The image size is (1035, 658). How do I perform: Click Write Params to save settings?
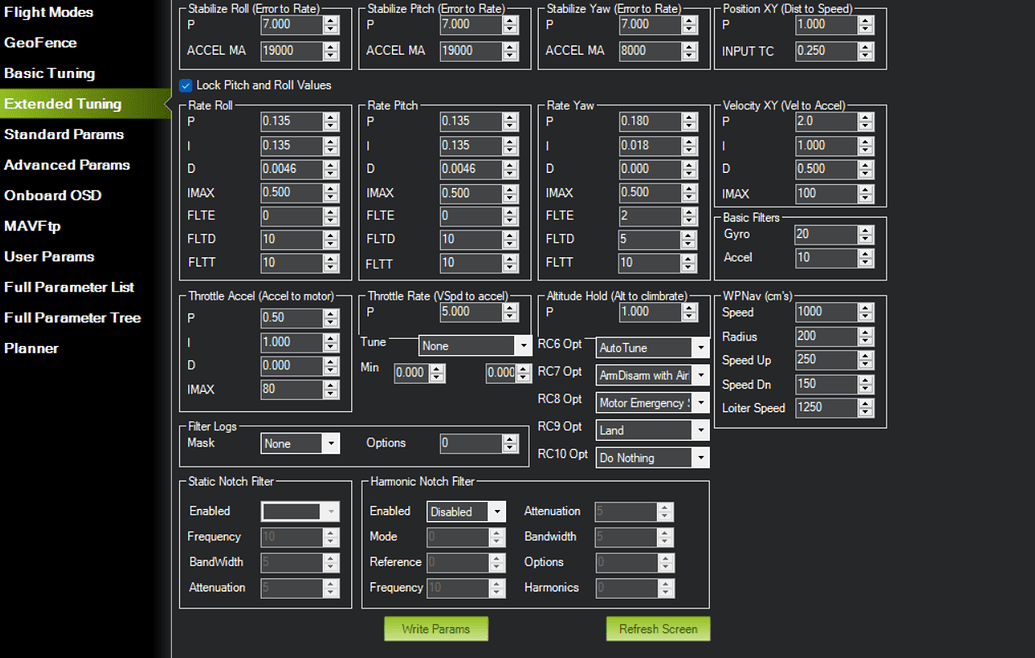pyautogui.click(x=436, y=629)
